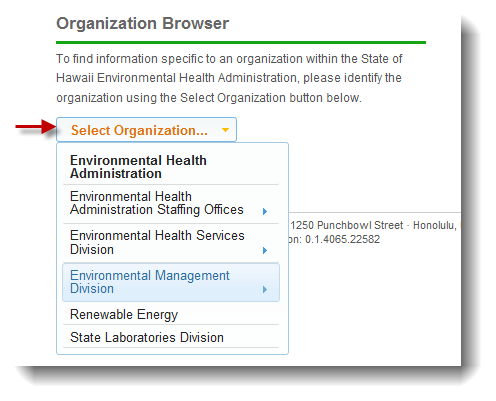
Task: Click the green divider line under the heading
Action: point(241,43)
